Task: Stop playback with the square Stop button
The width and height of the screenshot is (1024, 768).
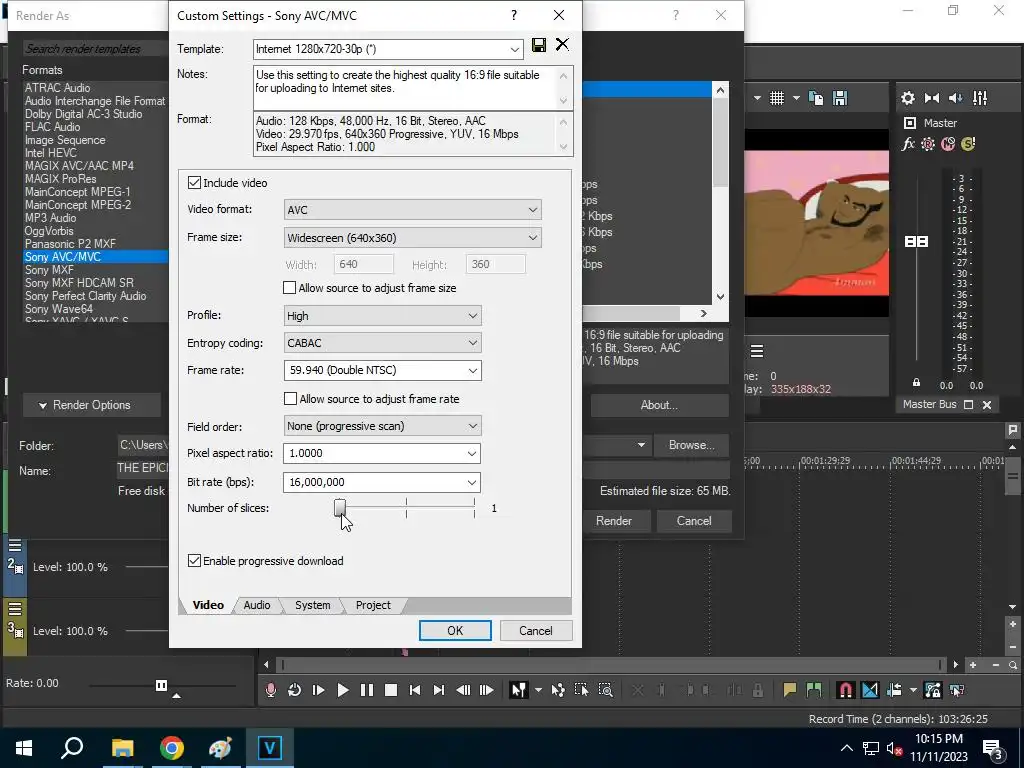Action: click(x=391, y=690)
